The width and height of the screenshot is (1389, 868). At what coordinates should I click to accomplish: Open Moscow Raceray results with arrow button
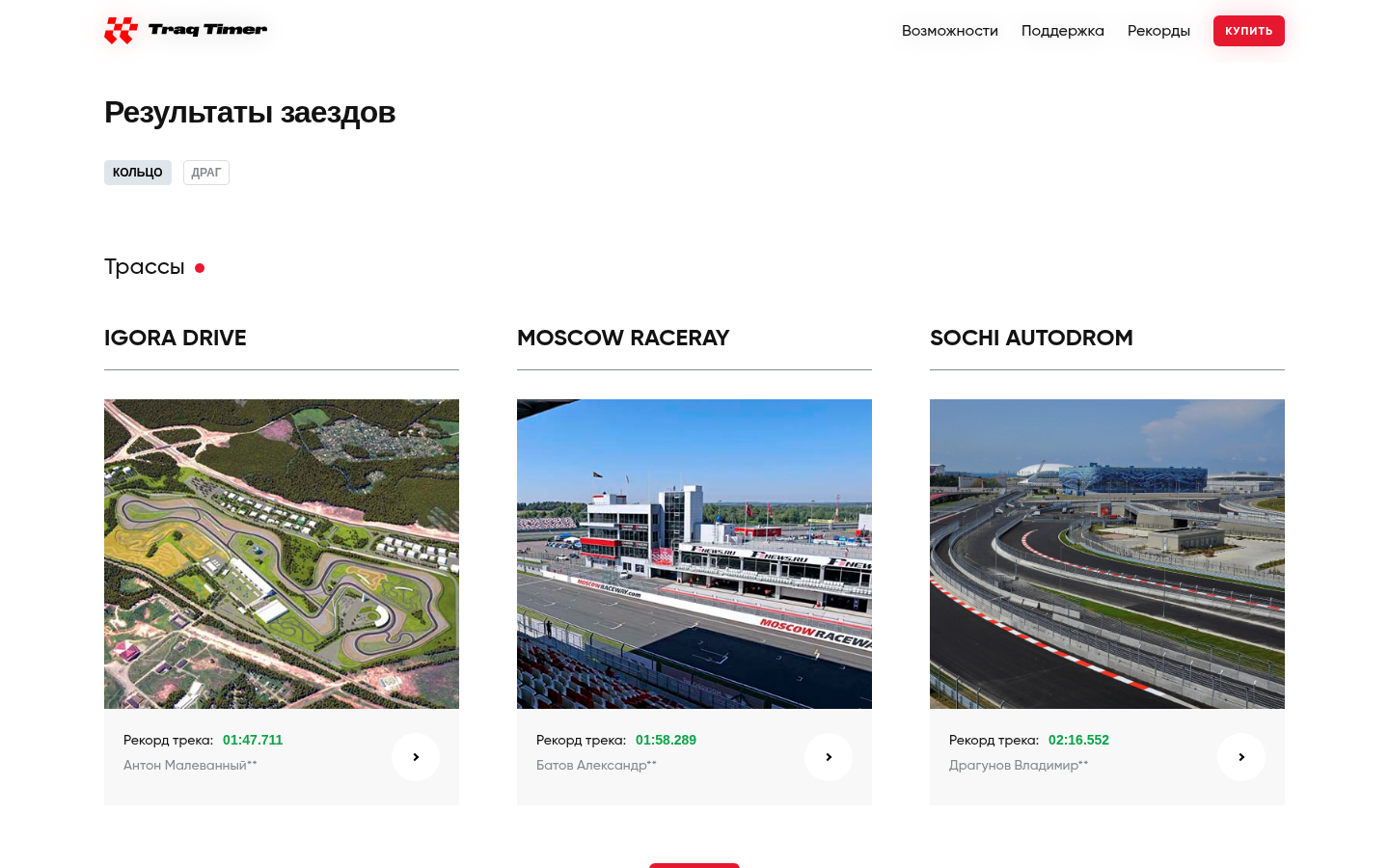[x=829, y=757]
